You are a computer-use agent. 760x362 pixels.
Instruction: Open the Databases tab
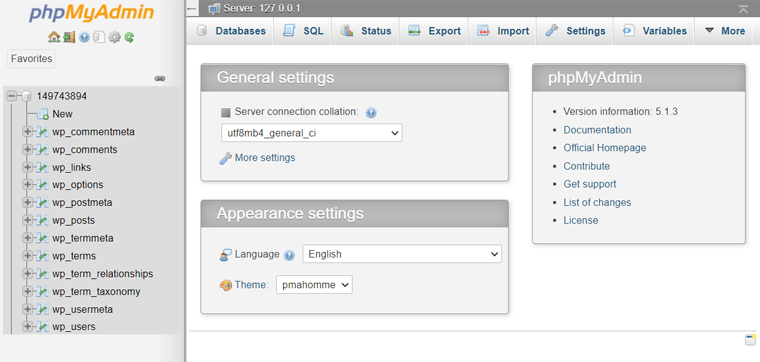point(231,31)
